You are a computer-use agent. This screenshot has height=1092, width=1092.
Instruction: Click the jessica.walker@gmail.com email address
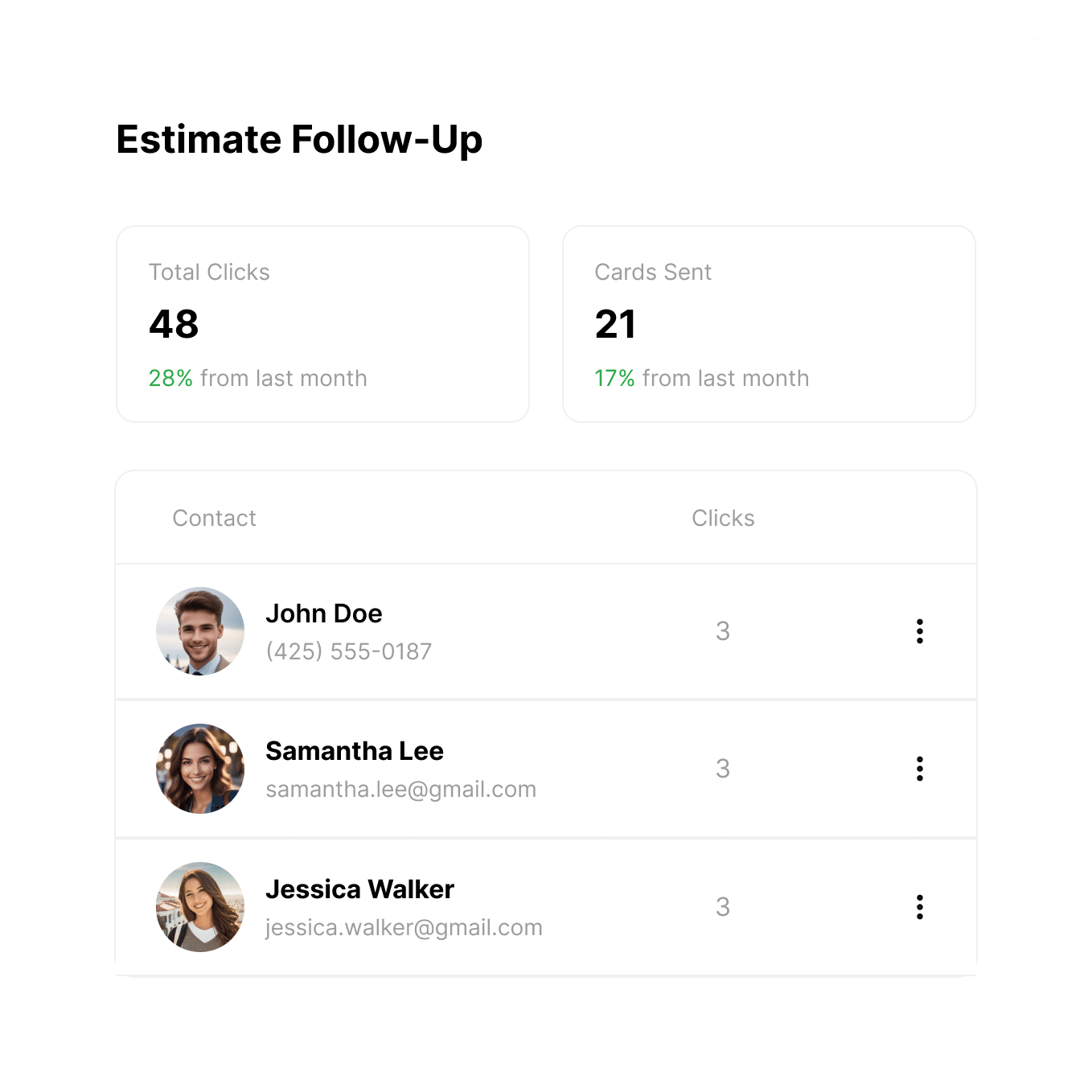[404, 928]
